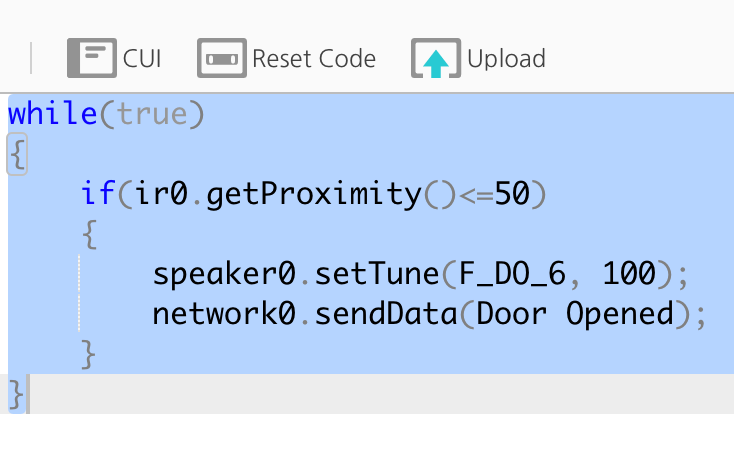Click the if keyword in the code

(98, 193)
